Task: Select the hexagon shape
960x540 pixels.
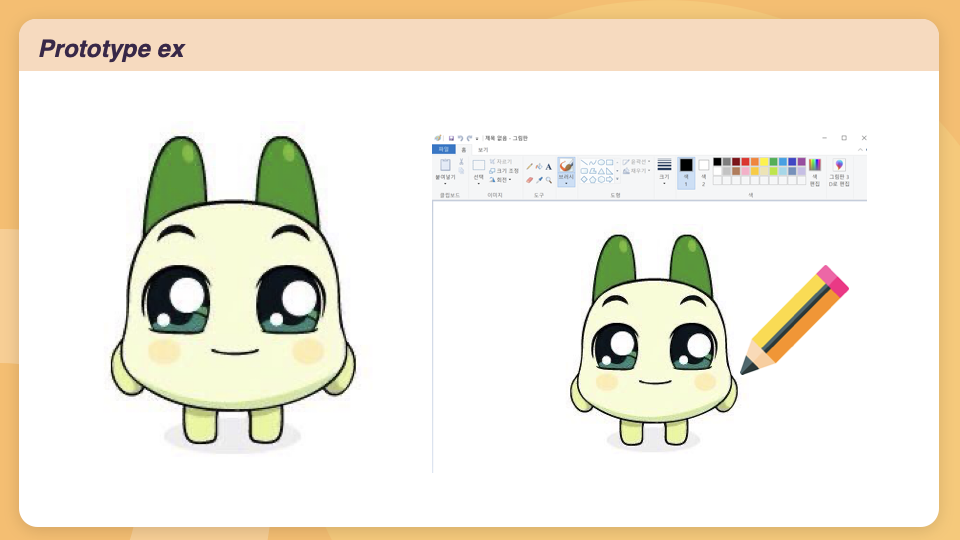Action: click(x=601, y=179)
